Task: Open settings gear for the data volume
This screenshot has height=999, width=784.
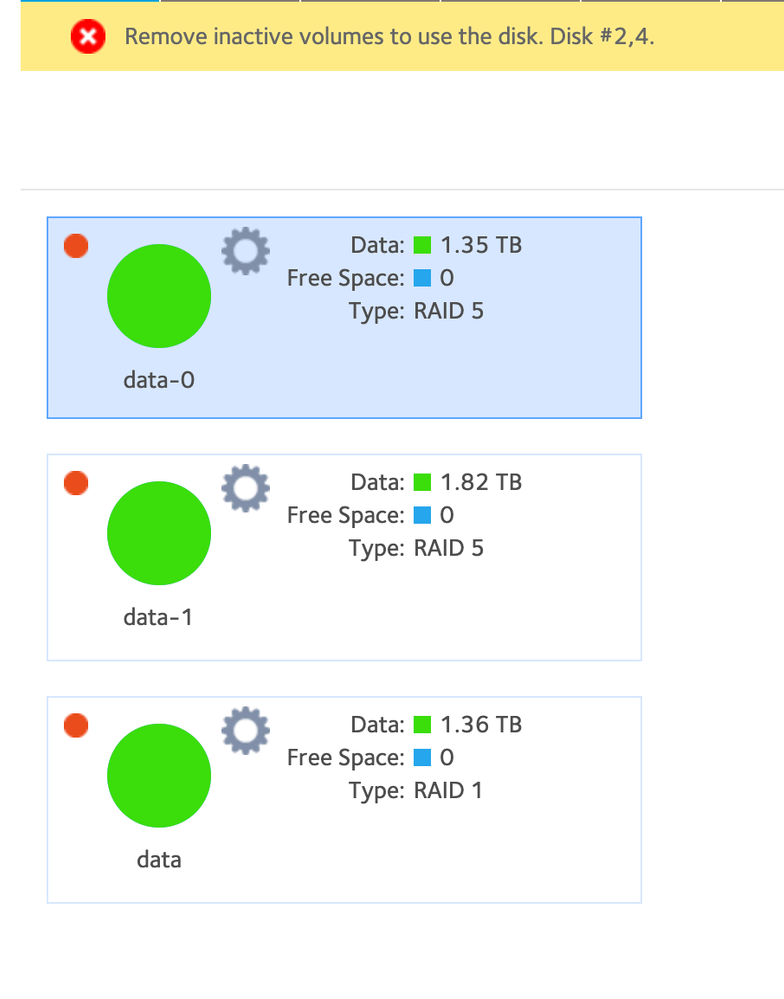Action: tap(244, 730)
